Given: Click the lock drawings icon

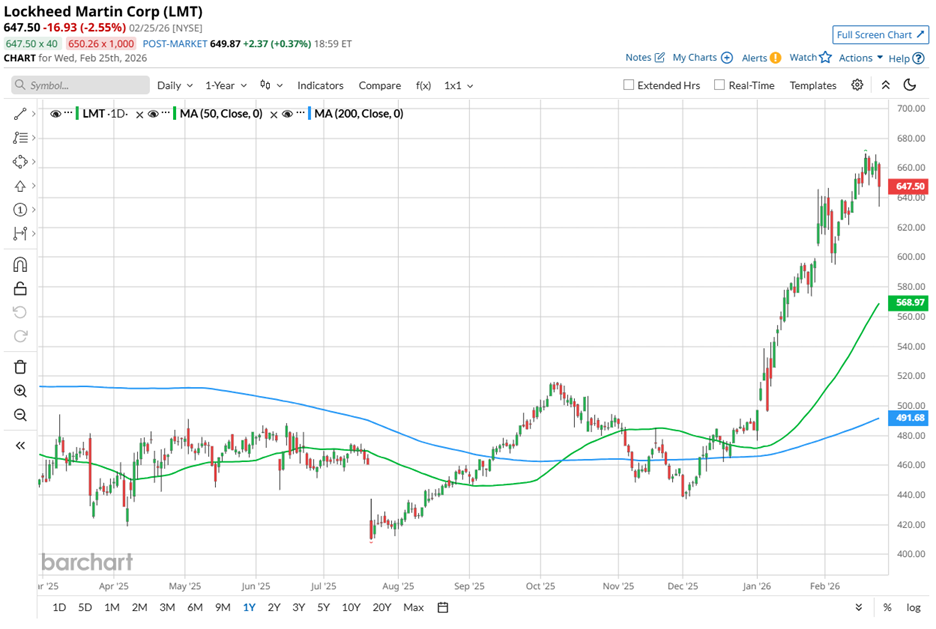Looking at the screenshot, I should pyautogui.click(x=19, y=289).
